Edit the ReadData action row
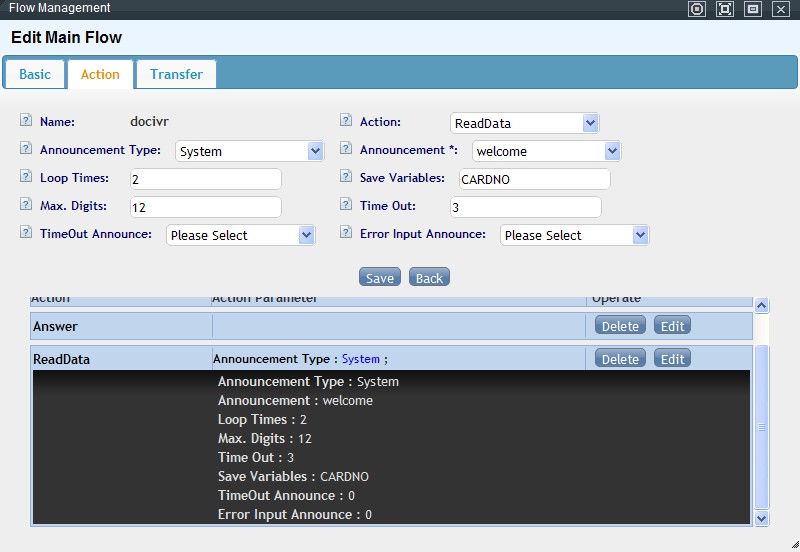 click(672, 359)
